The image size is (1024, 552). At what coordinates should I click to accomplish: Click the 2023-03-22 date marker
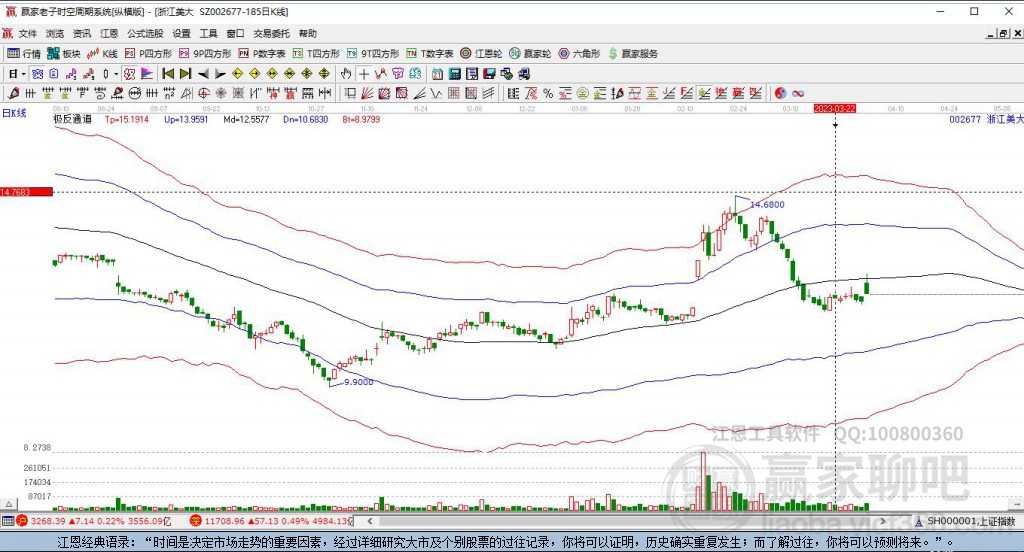835,108
